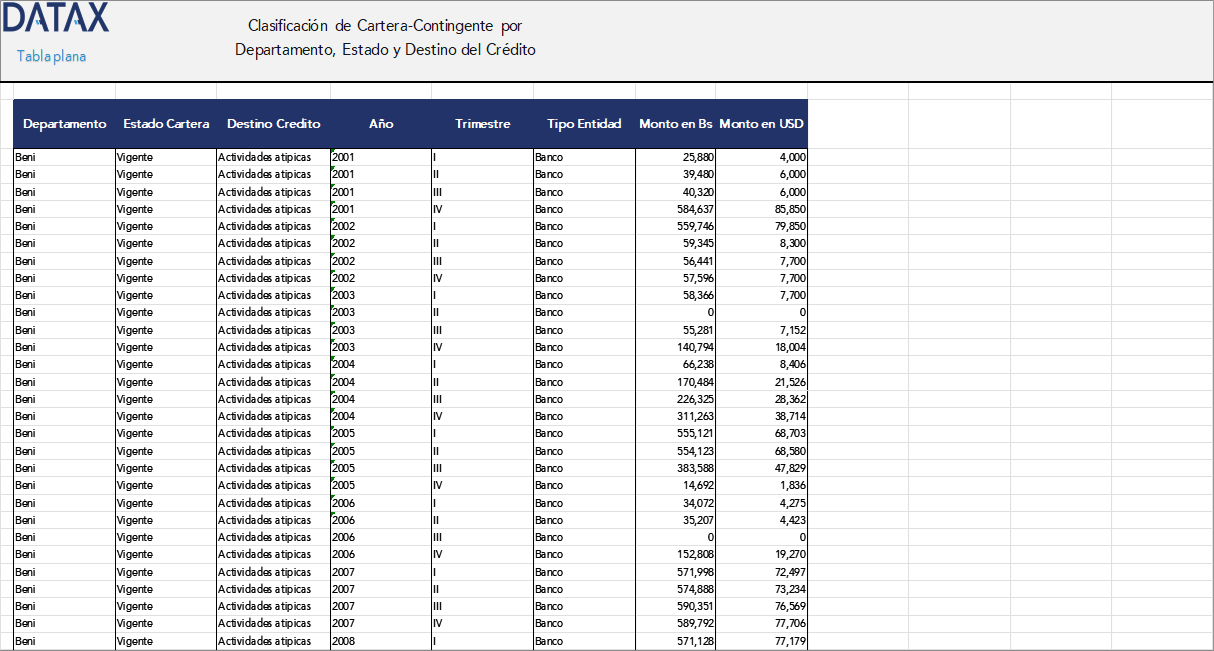Select the Año column header
Screen dimensions: 1214x651
pos(381,123)
